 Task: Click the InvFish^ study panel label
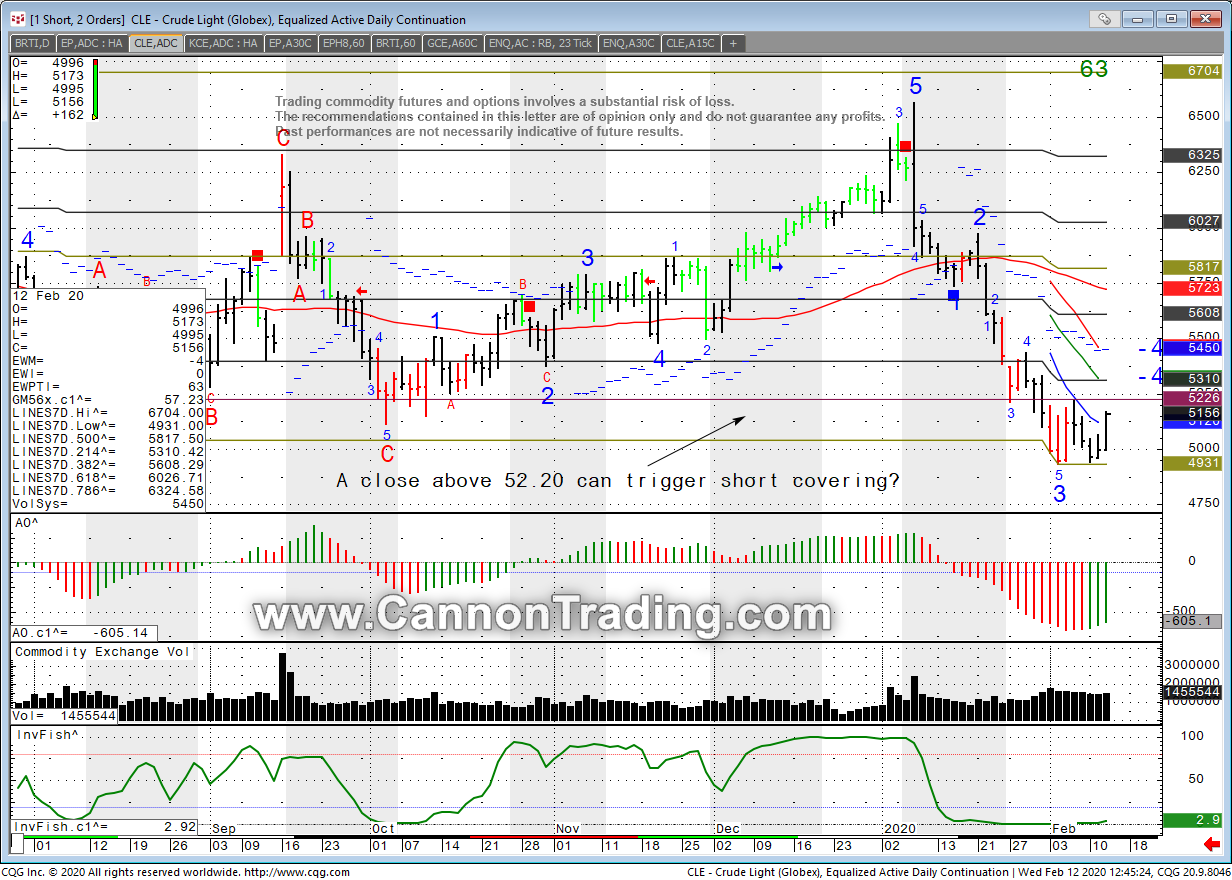click(48, 735)
